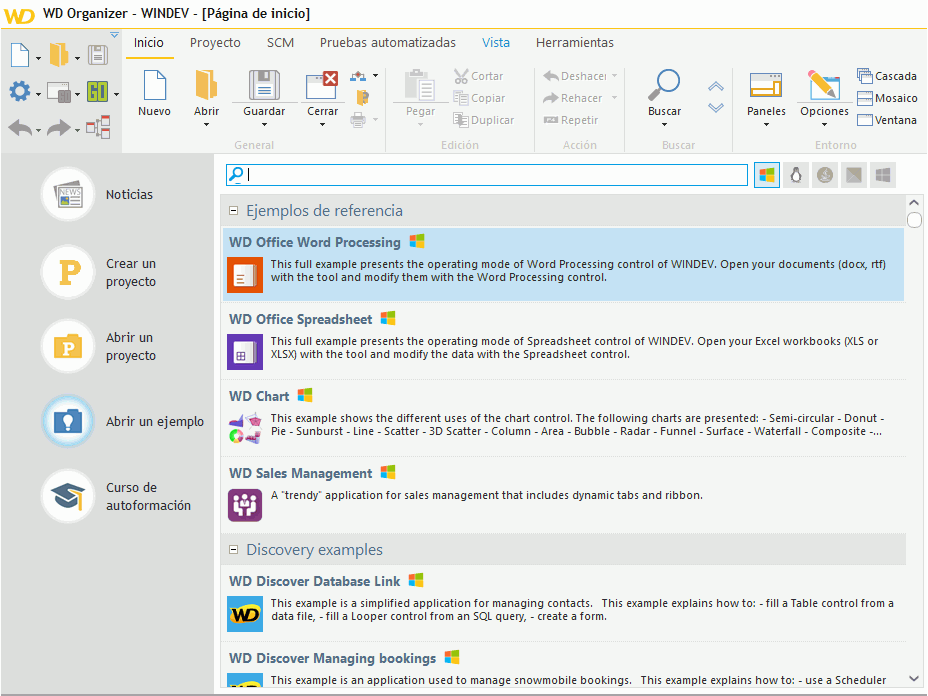The width and height of the screenshot is (928, 696).
Task: Click the Copiar icon
Action: tap(461, 98)
